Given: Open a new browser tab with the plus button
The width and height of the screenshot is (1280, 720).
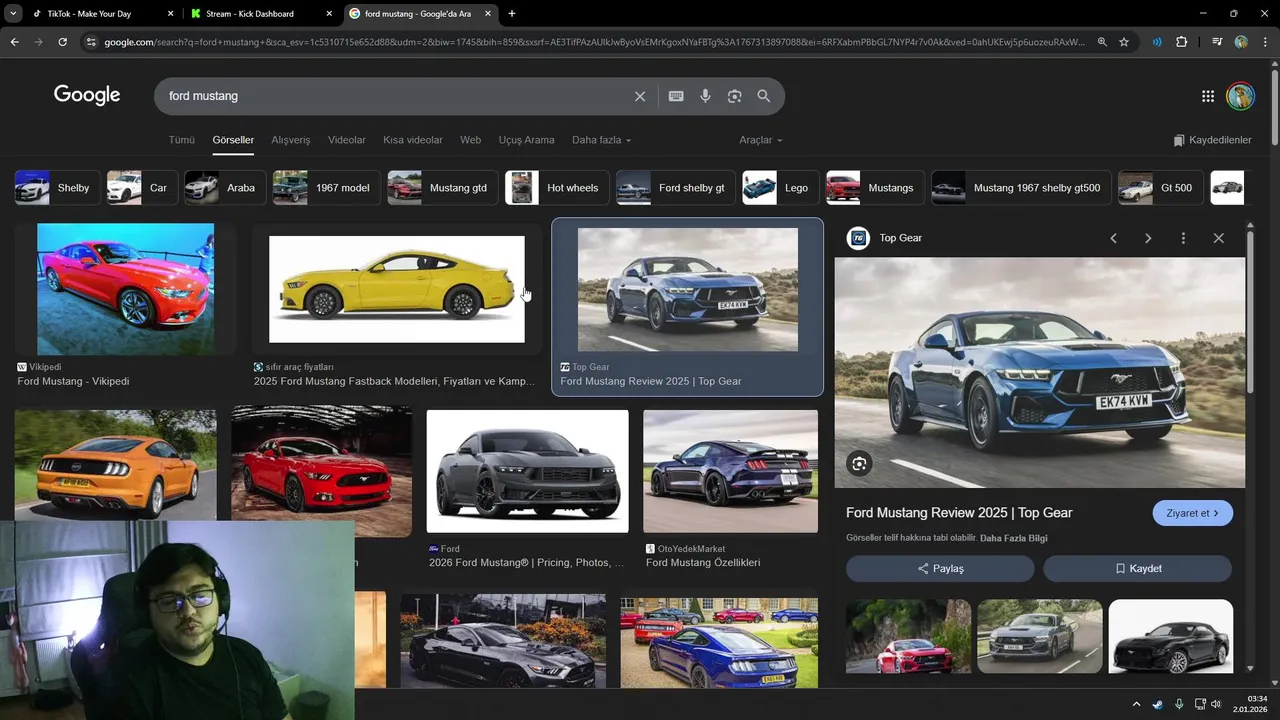Looking at the screenshot, I should [x=512, y=14].
